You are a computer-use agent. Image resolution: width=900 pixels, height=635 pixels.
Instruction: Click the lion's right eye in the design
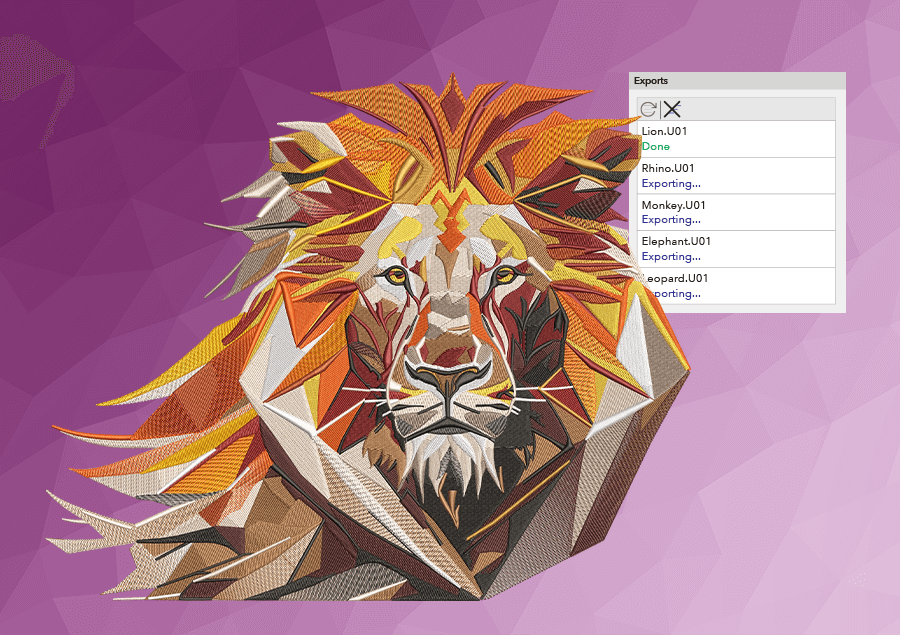pyautogui.click(x=505, y=273)
